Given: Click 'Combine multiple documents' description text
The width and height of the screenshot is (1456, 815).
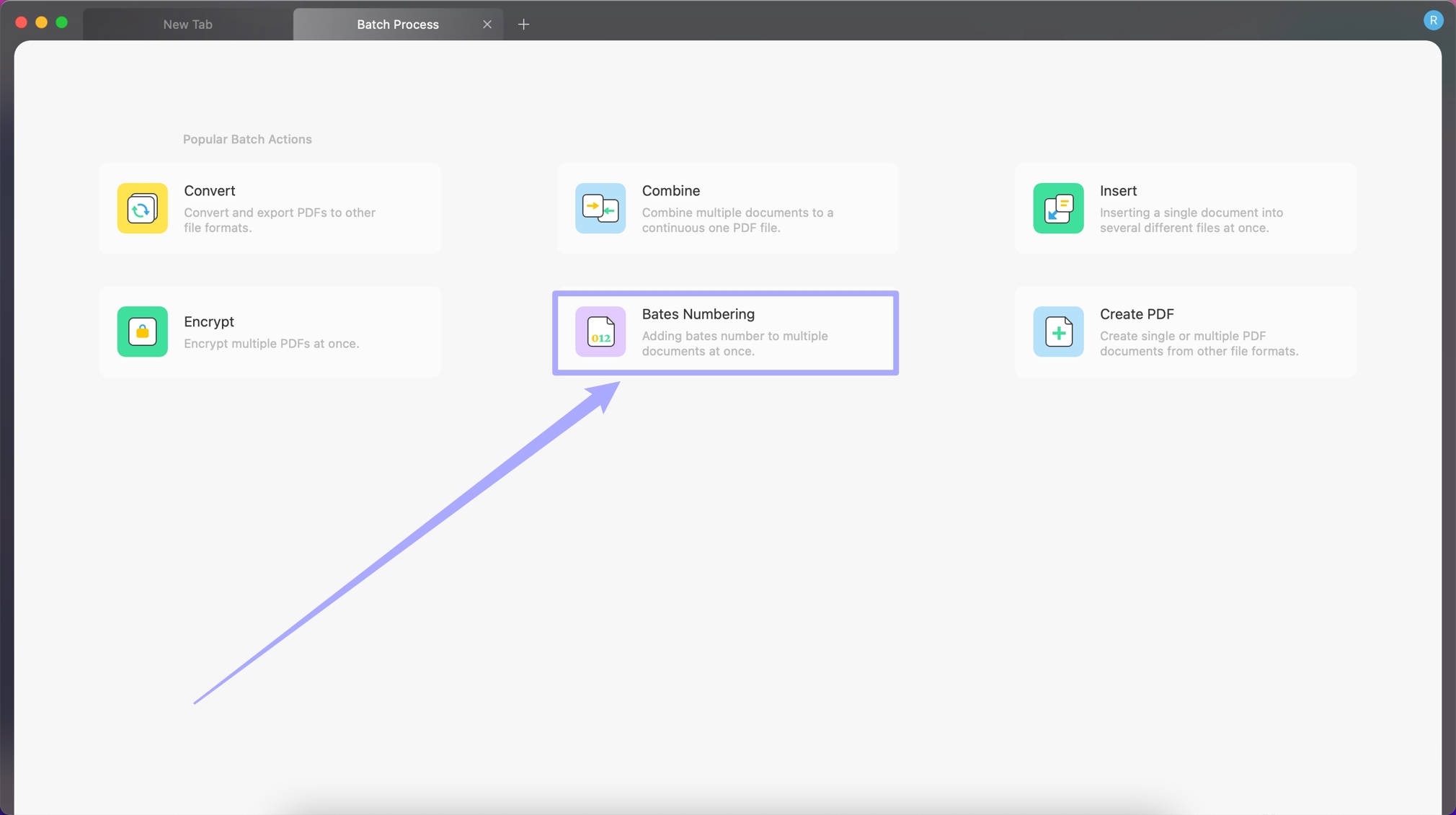Looking at the screenshot, I should point(737,220).
